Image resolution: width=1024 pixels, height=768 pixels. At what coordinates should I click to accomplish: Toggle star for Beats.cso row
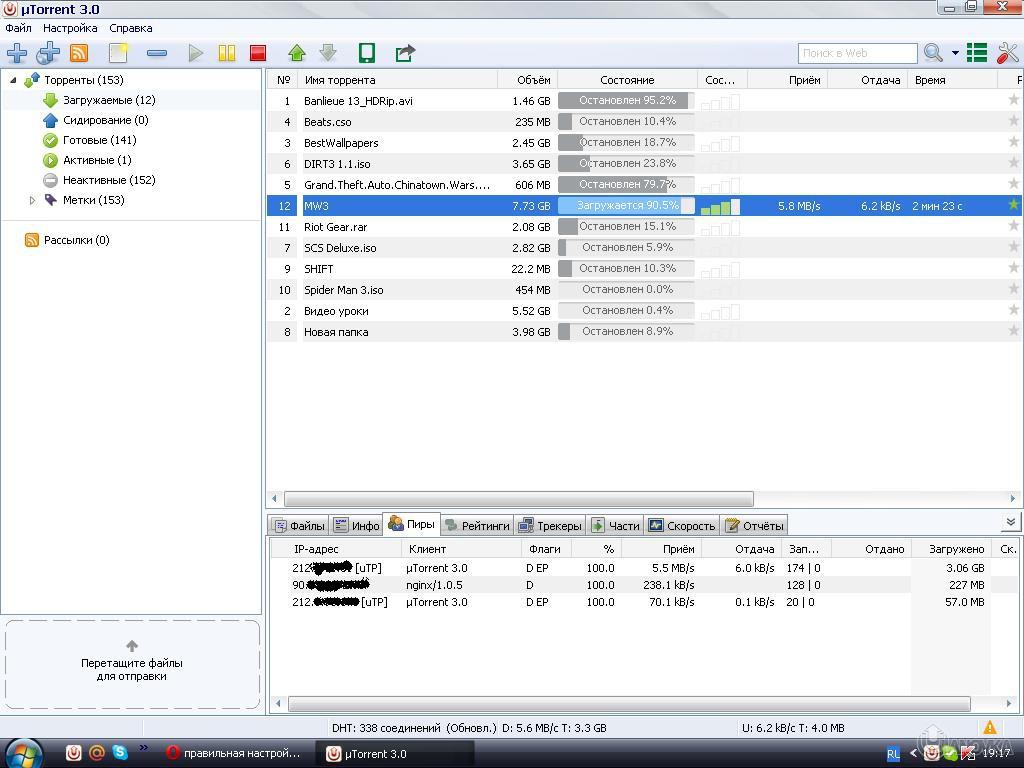pos(1013,120)
